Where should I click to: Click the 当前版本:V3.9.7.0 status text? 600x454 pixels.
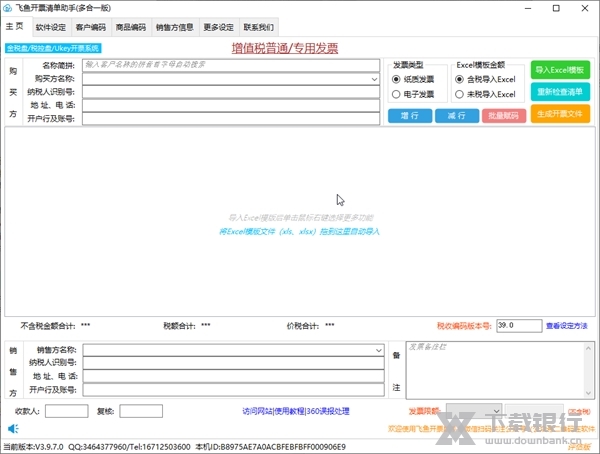(x=34, y=447)
